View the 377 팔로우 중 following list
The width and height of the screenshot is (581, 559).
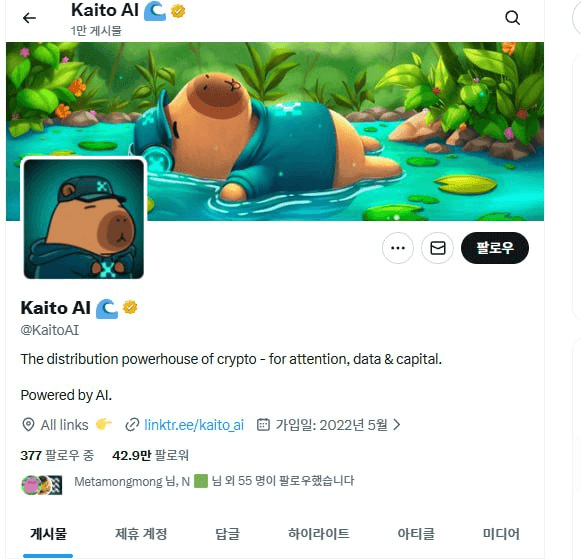click(x=57, y=455)
